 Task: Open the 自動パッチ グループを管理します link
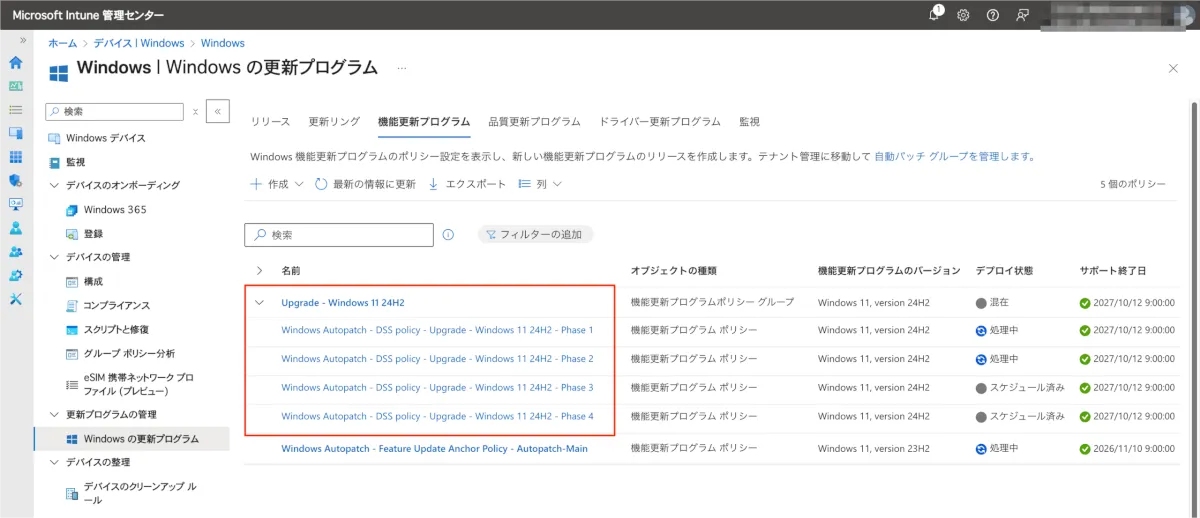pos(953,157)
